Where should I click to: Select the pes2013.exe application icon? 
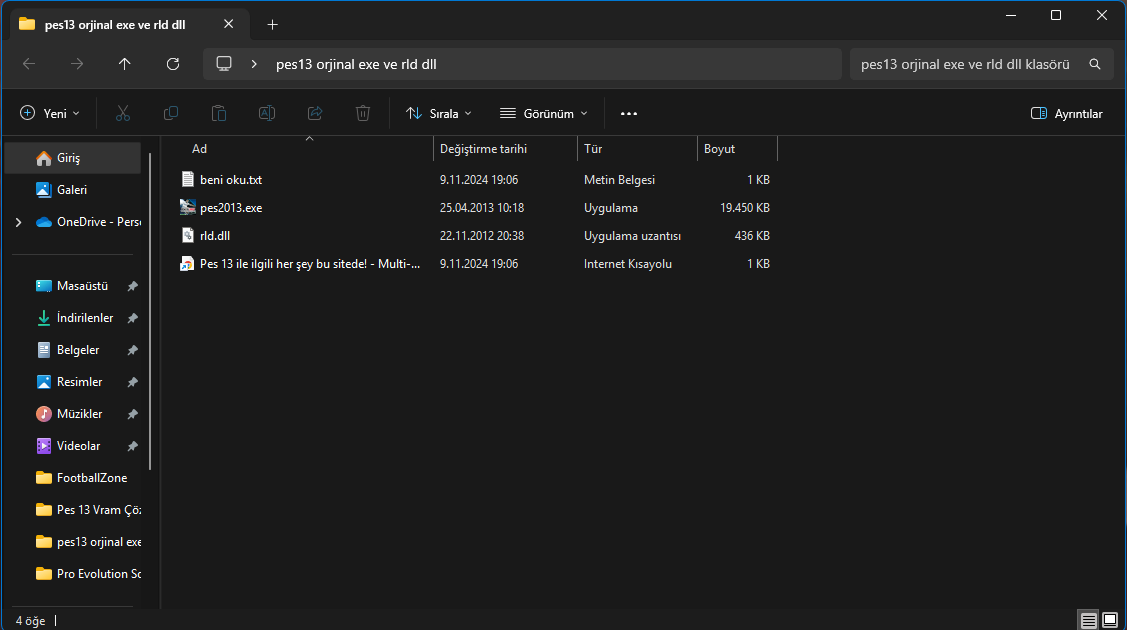(188, 208)
